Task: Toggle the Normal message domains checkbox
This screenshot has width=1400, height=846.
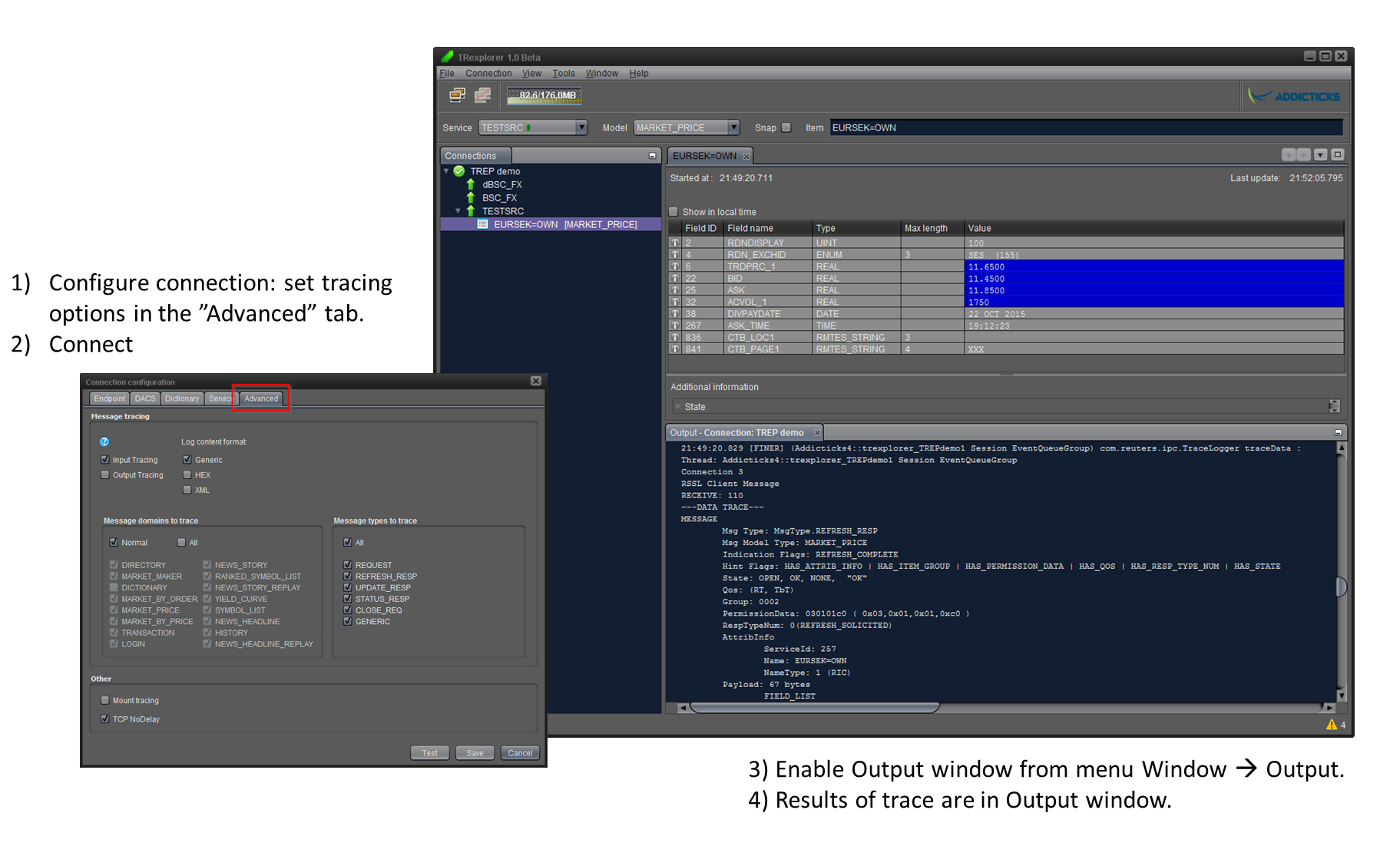Action: [114, 542]
